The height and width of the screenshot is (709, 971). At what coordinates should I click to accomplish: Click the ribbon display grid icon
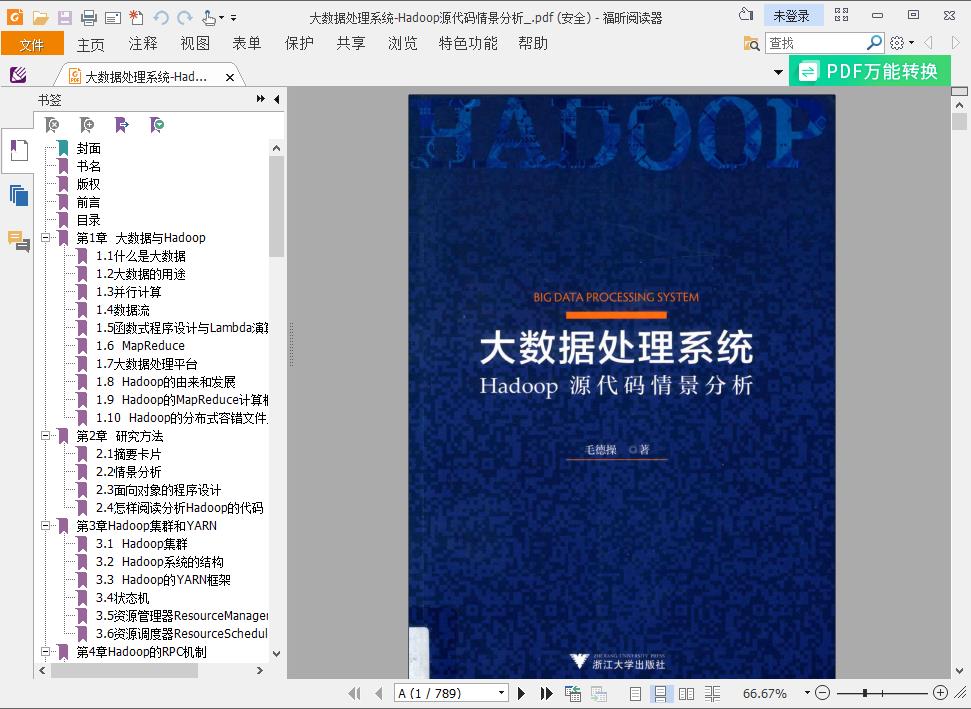pyautogui.click(x=842, y=15)
